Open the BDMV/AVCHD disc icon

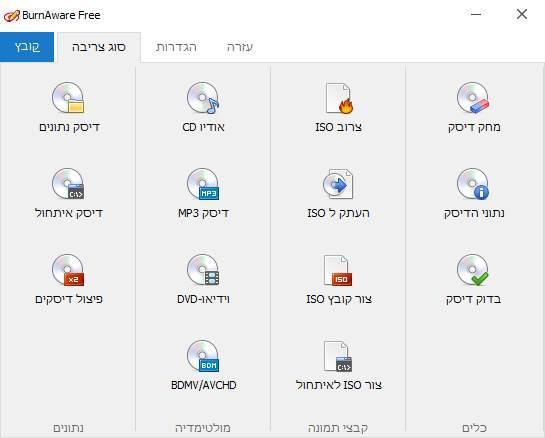click(203, 356)
